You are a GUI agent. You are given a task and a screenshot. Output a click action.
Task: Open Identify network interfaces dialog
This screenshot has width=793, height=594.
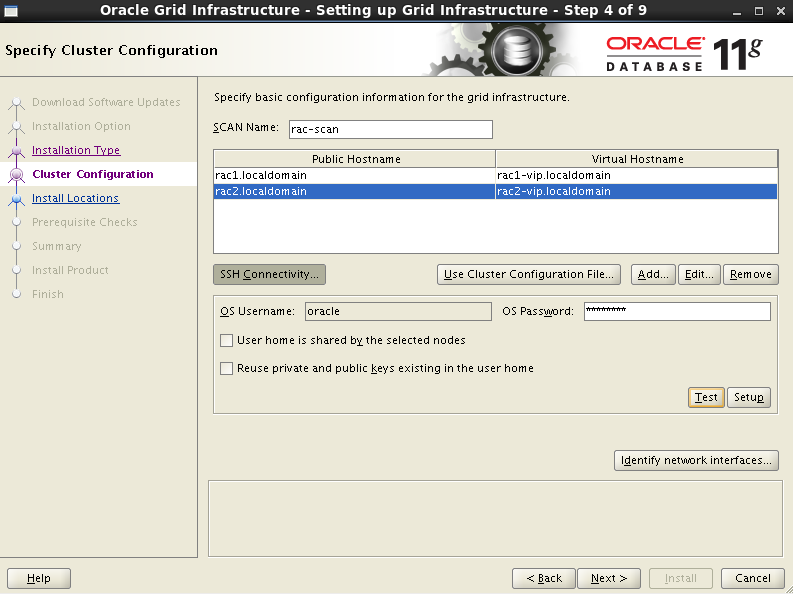pos(696,461)
